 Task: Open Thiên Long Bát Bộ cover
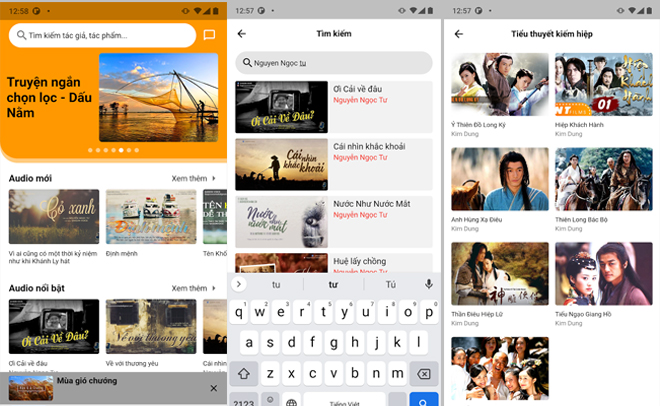pos(604,179)
